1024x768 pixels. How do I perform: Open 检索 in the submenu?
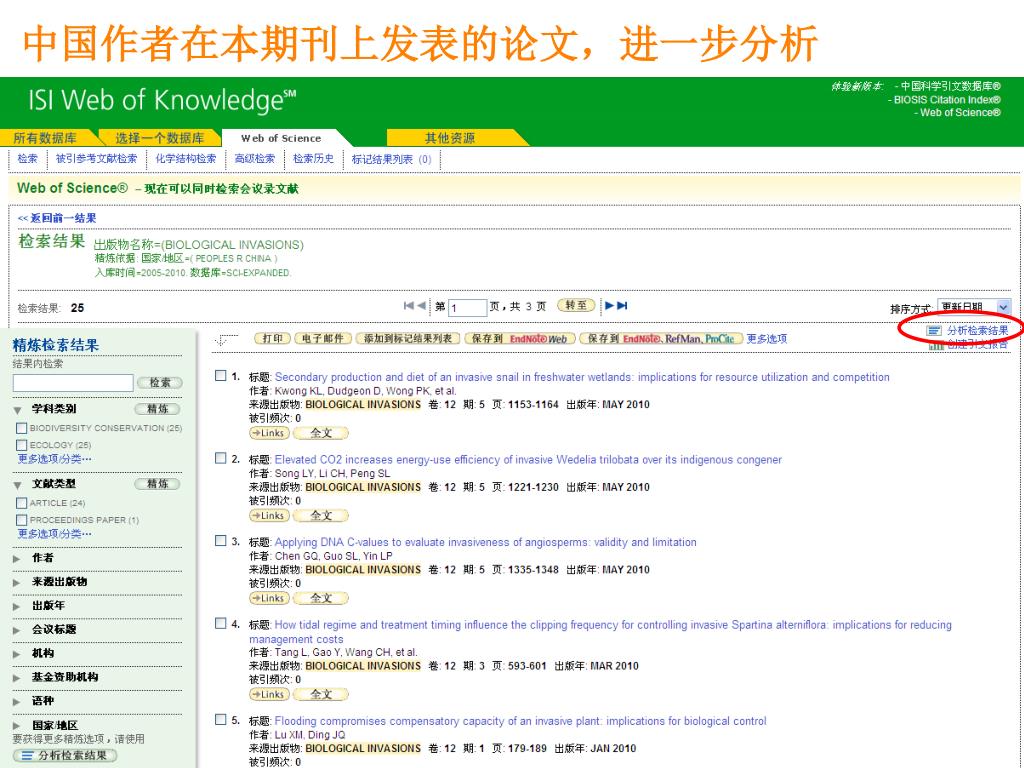tap(27, 159)
